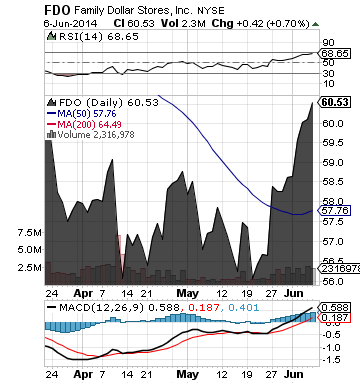Click the Vol 2.3M volume reading

(x=183, y=23)
